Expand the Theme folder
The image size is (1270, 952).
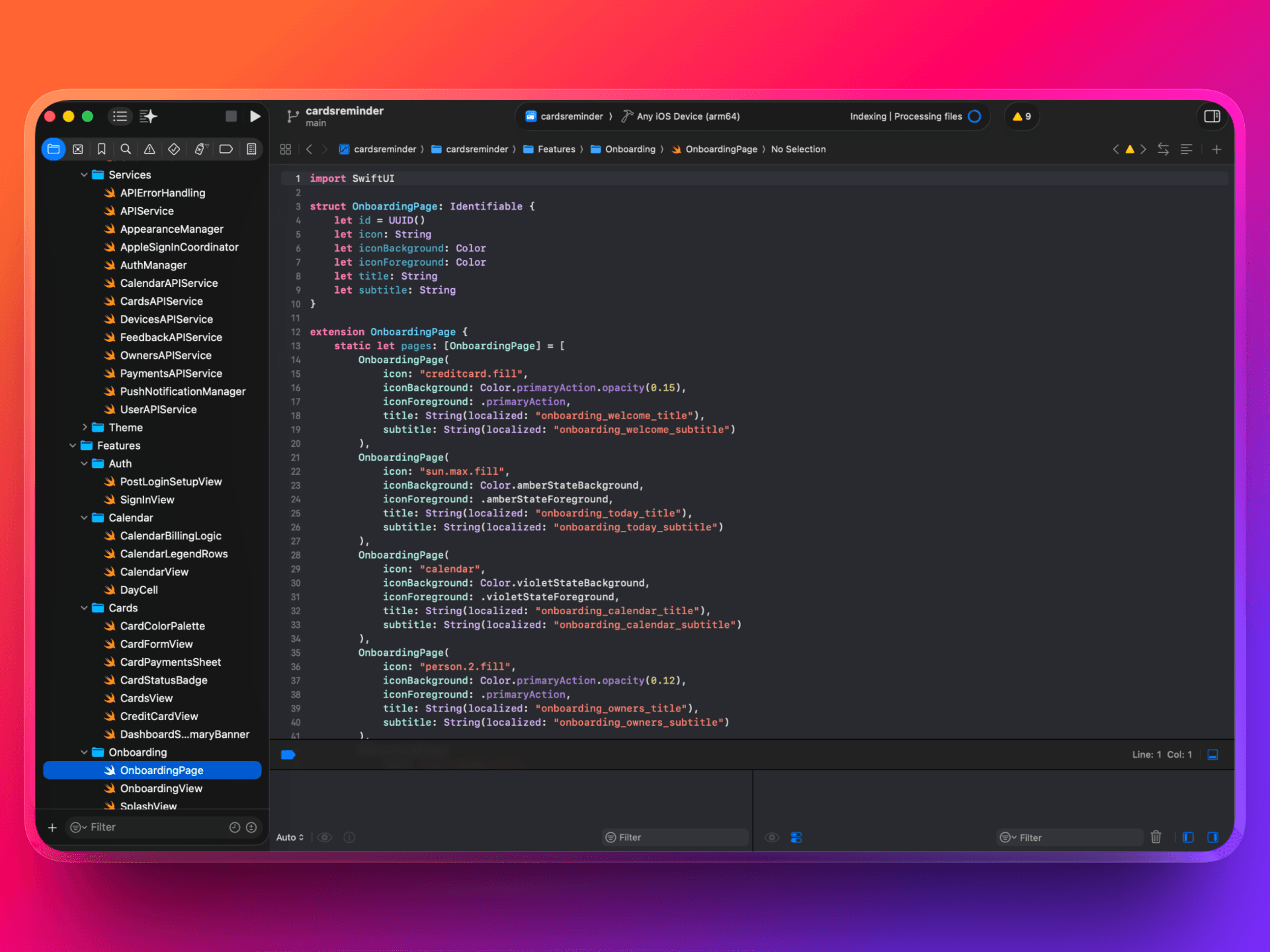(85, 428)
